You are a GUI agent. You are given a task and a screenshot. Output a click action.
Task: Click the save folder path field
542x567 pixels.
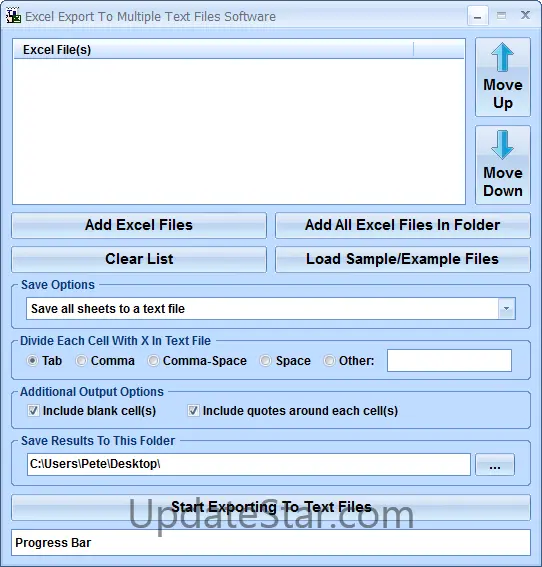coord(249,465)
